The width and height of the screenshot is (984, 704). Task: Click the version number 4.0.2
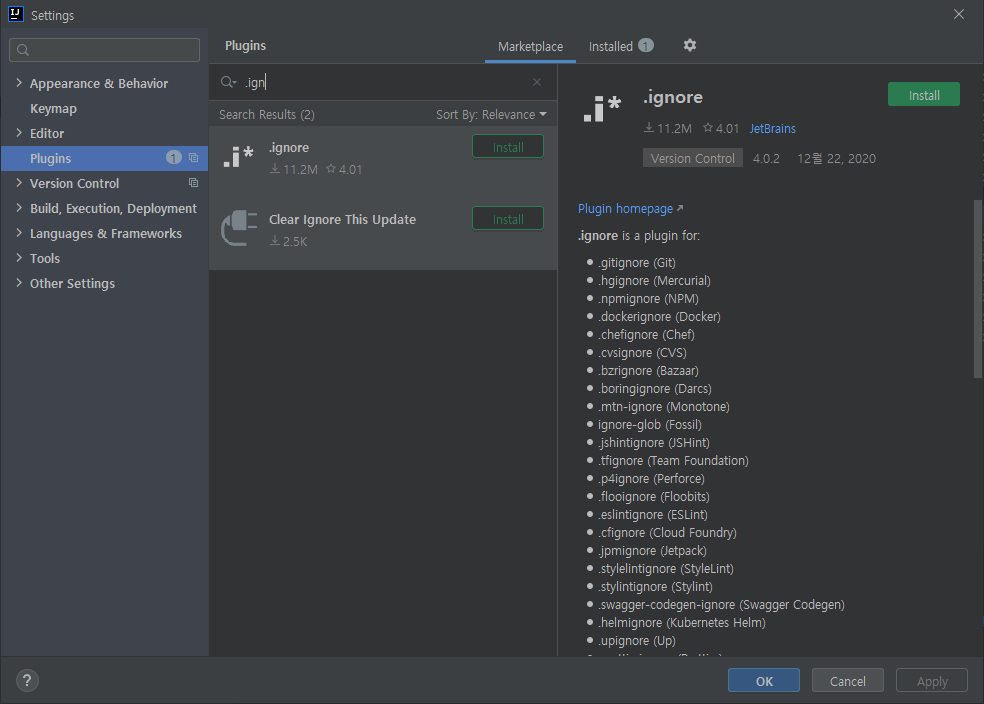tap(766, 158)
